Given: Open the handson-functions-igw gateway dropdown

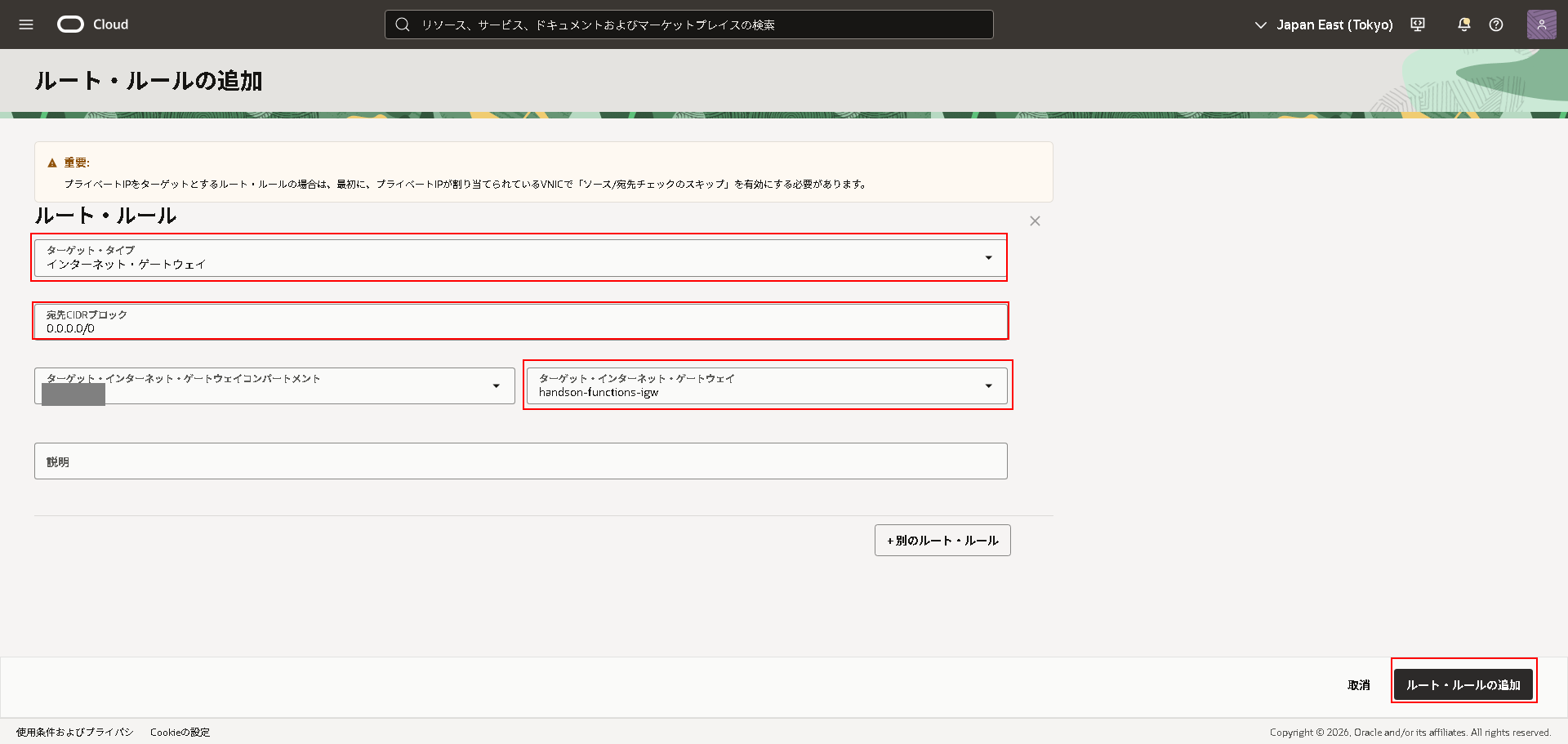Looking at the screenshot, I should pyautogui.click(x=767, y=385).
